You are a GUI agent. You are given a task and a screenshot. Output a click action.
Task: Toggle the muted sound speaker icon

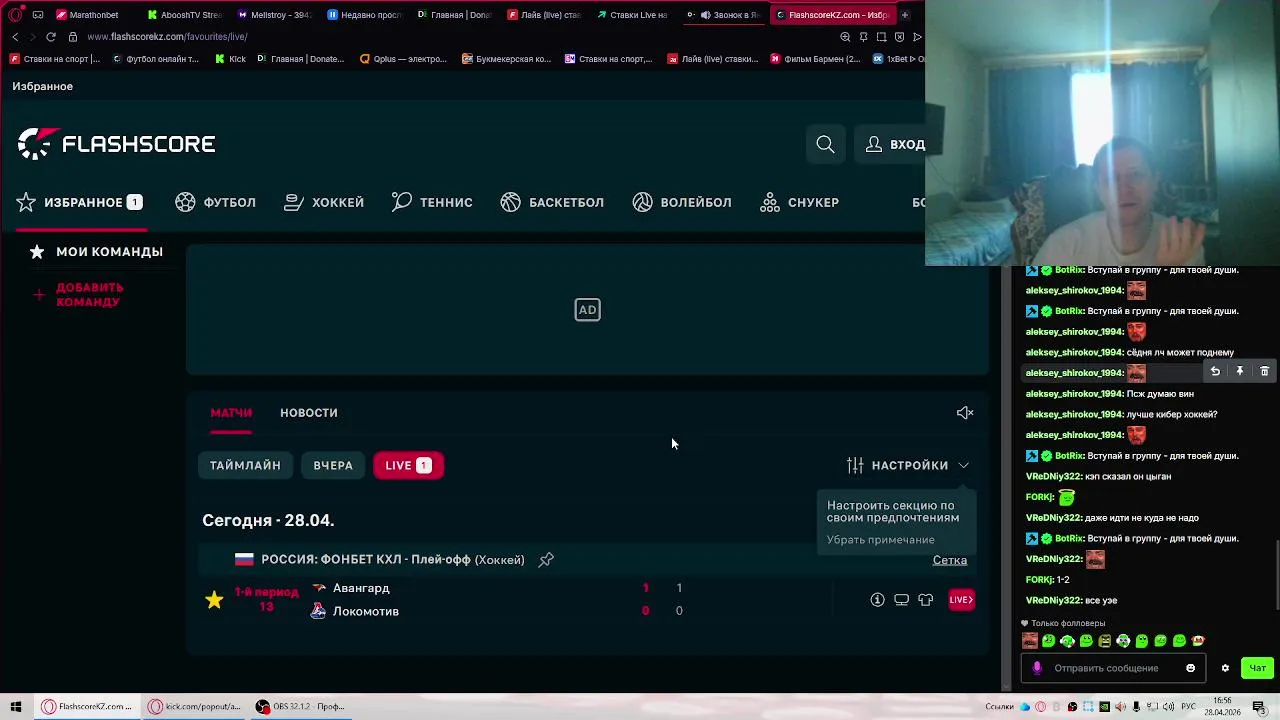(965, 412)
